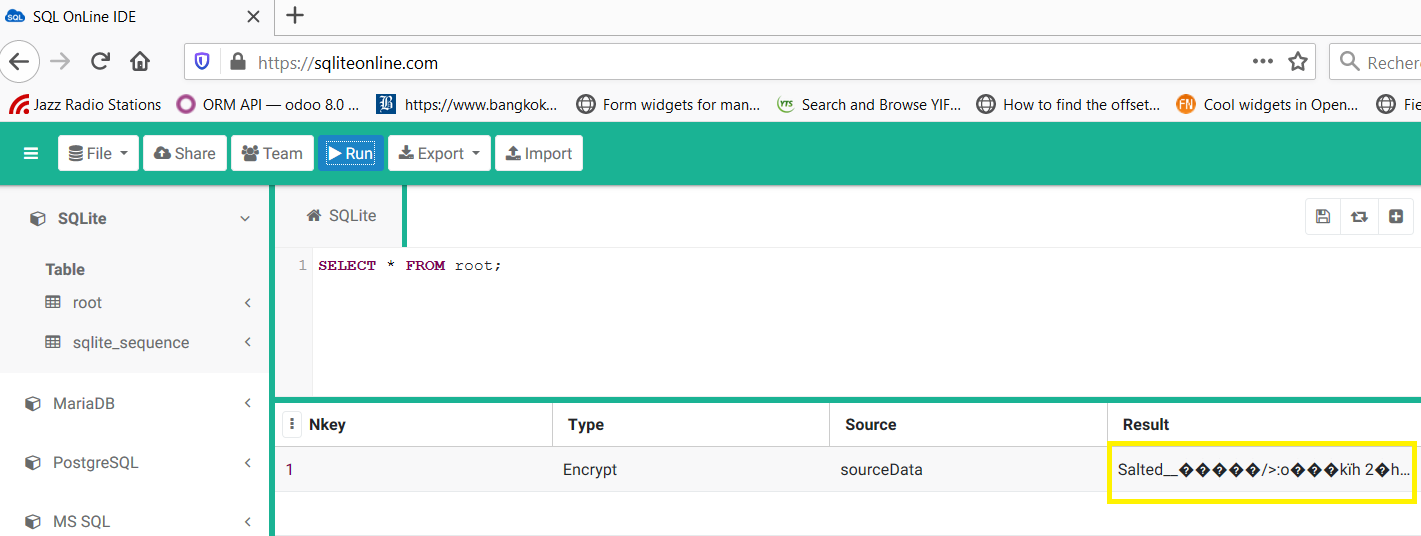1421x536 pixels.
Task: Click the add new tab plus icon
Action: coord(1396,216)
